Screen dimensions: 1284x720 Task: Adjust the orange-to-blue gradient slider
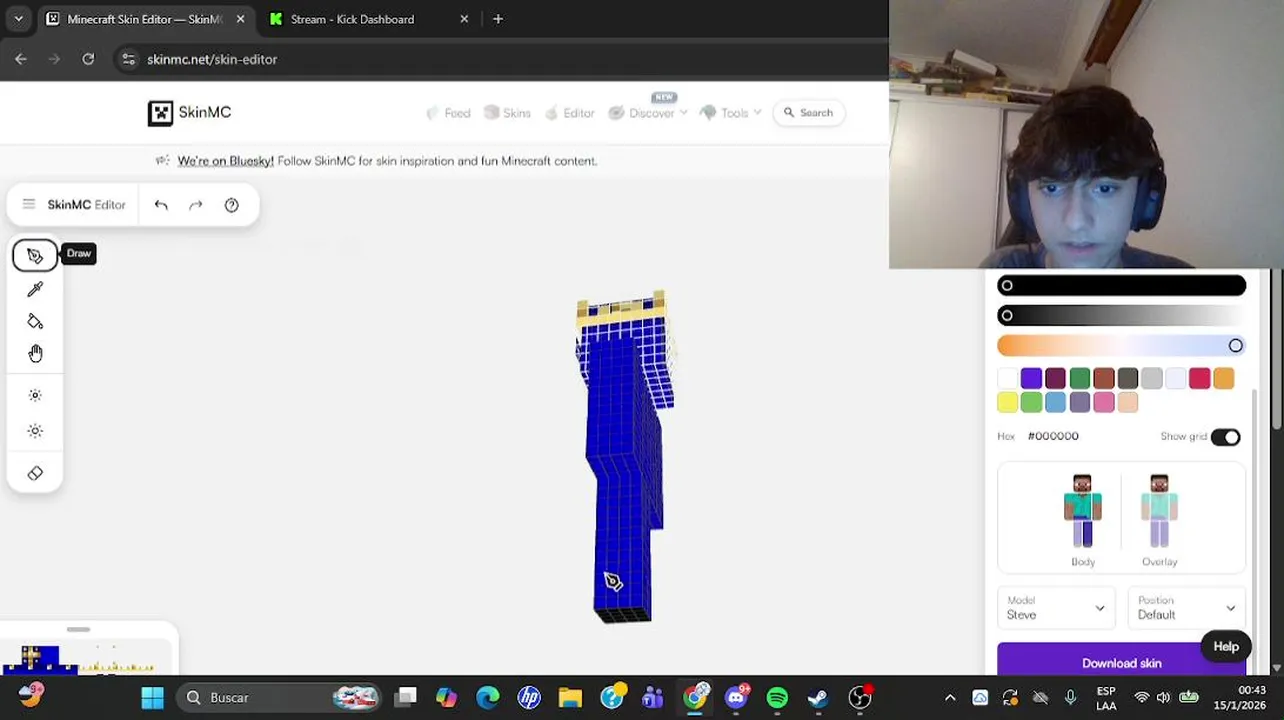tap(1121, 346)
